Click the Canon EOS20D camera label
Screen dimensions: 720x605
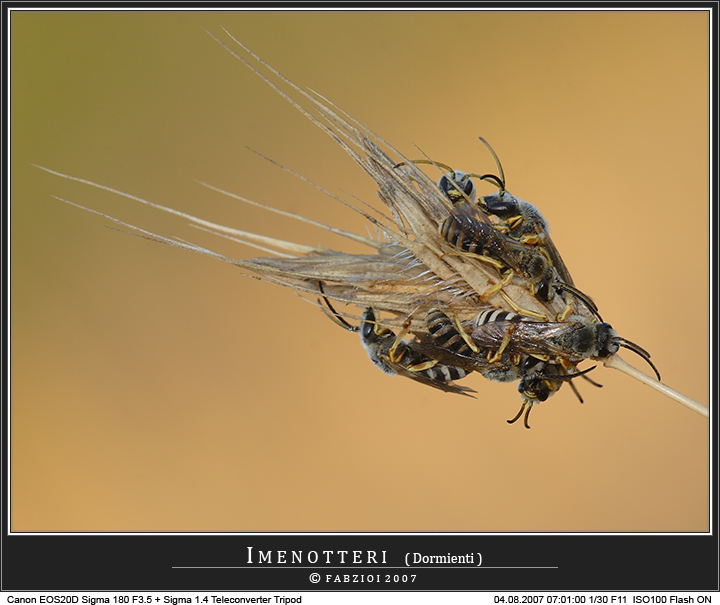[36, 599]
